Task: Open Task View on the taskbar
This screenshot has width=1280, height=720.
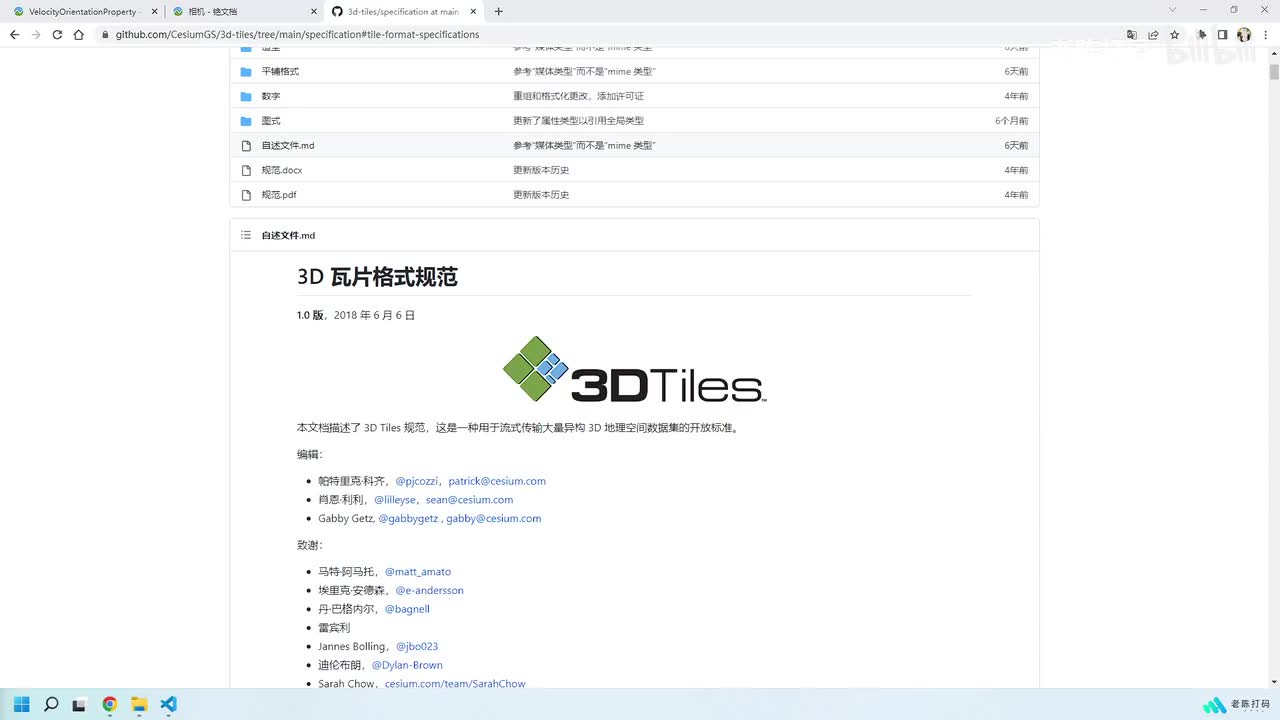Action: (x=80, y=704)
